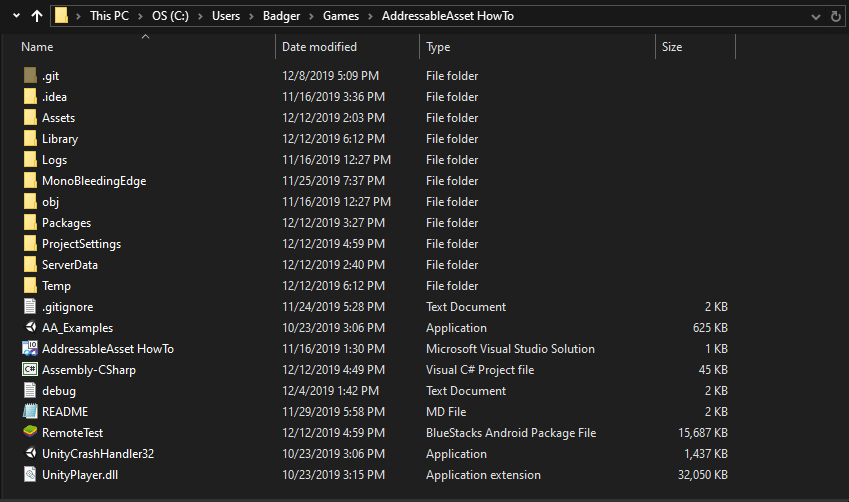Select the Packages folder icon
Screen dimensions: 849x502
coord(30,223)
